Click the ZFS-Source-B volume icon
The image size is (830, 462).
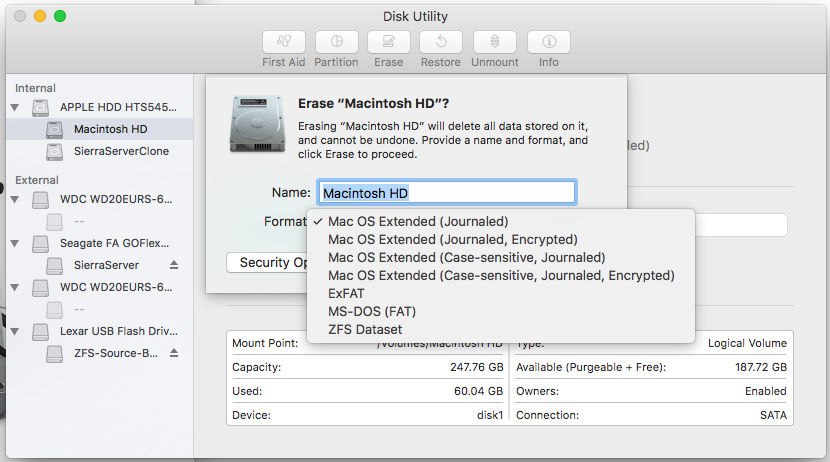(55, 354)
